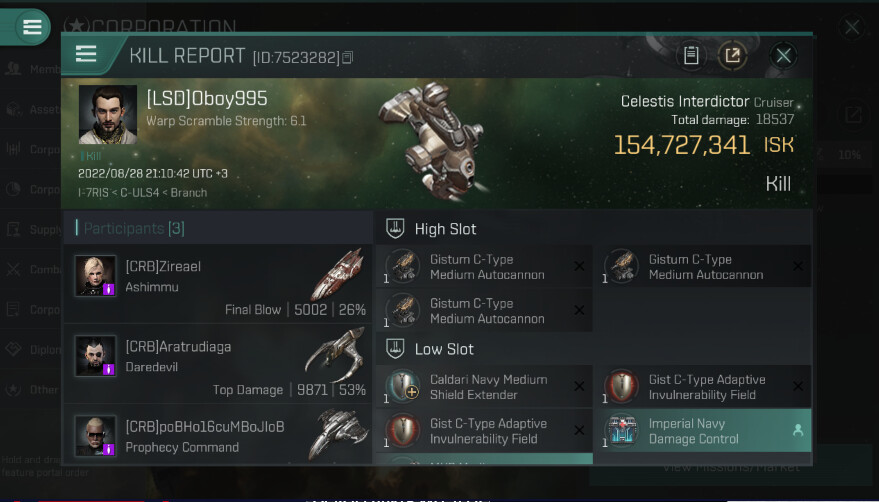The height and width of the screenshot is (502, 879).
Task: Open the kill report hamburger menu
Action: (86, 54)
